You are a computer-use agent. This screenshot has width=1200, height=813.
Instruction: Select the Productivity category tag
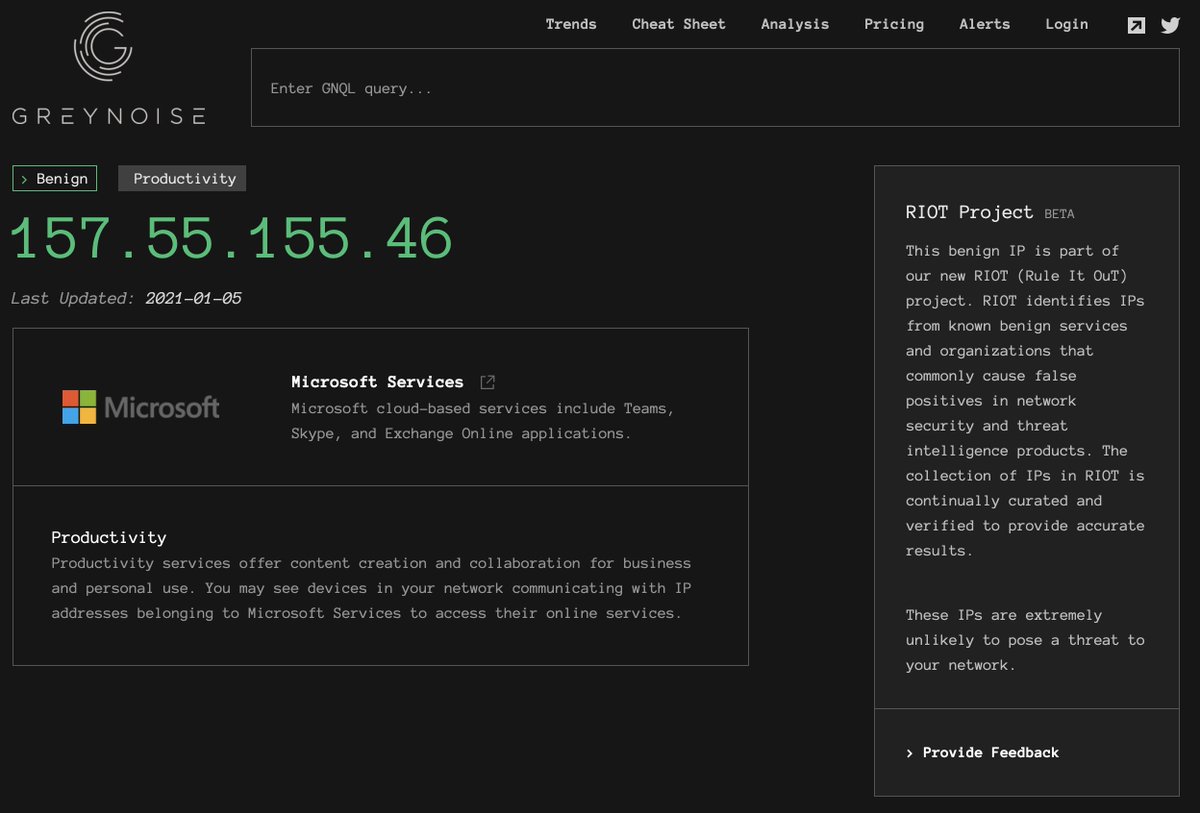point(182,178)
